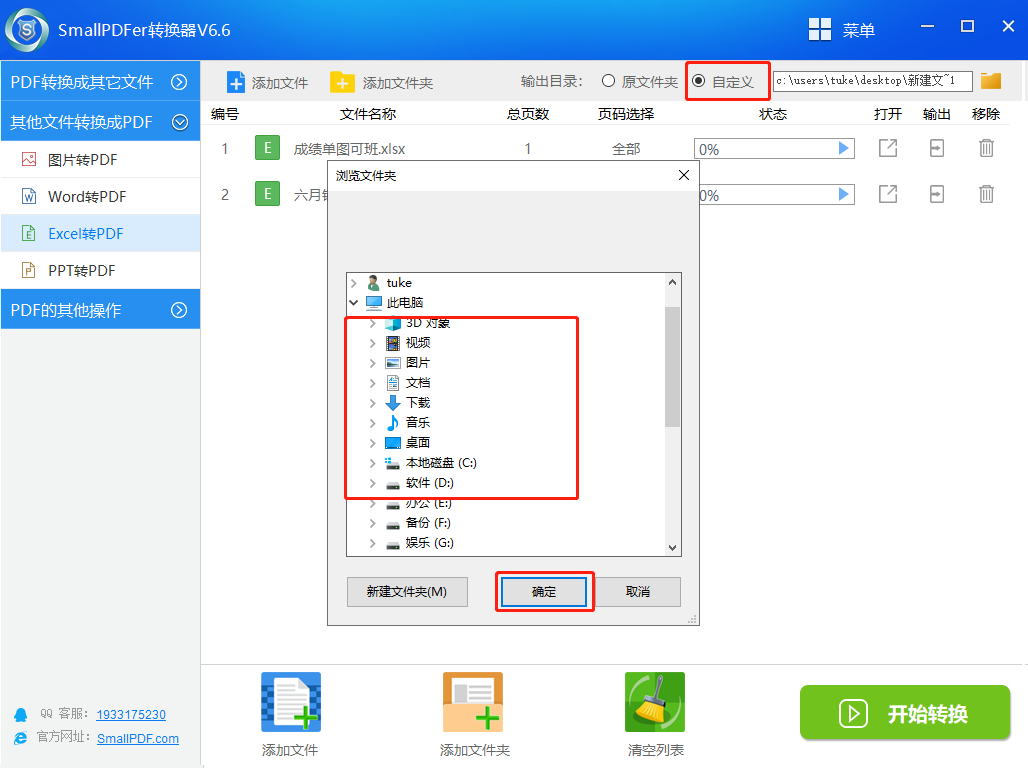
Task: Open the 添加文件 toolbar icon
Action: point(267,81)
